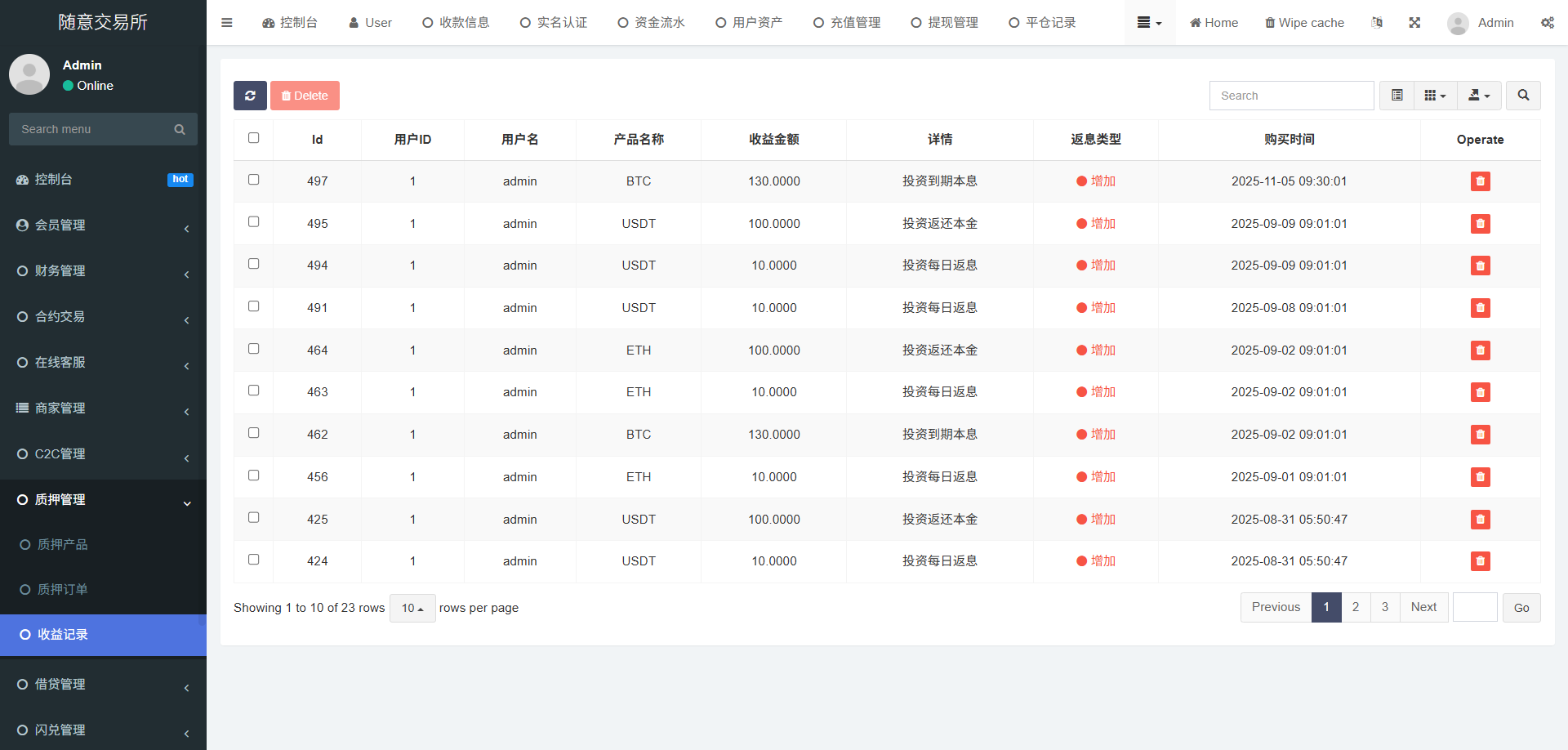1568x750 pixels.
Task: Click the language translate icon
Action: point(1377,23)
